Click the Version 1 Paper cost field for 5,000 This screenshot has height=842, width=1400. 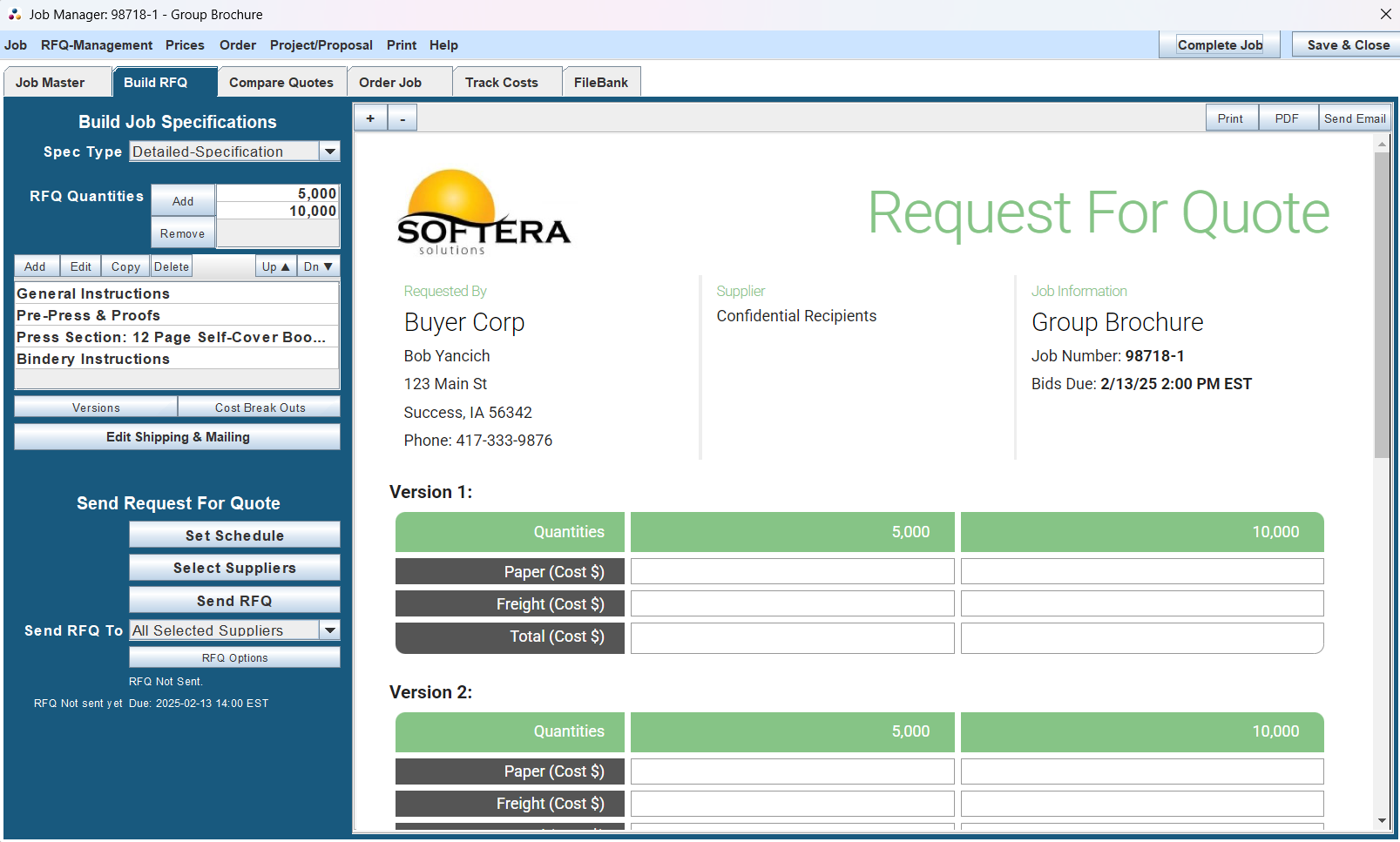(791, 570)
